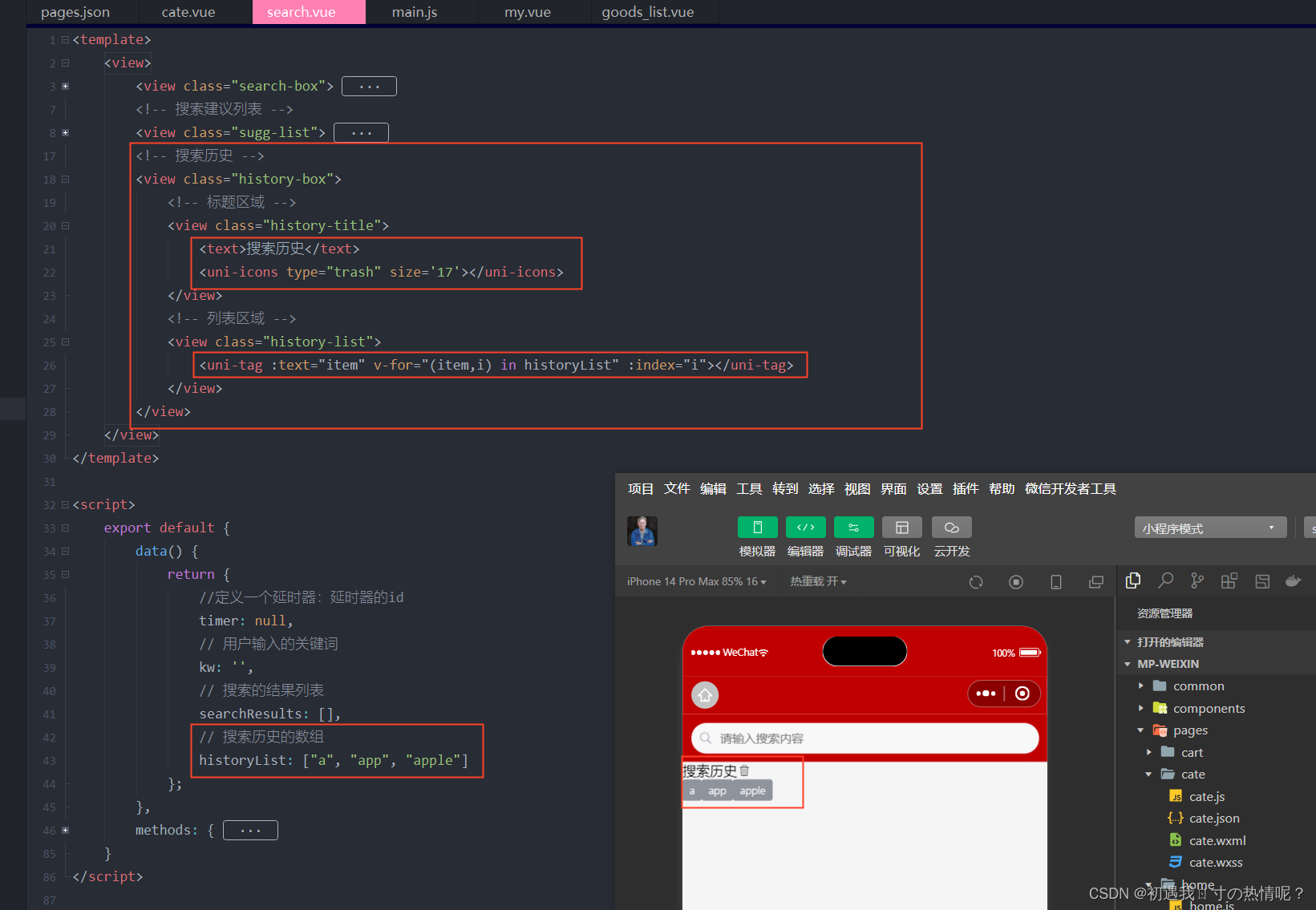Tap the trash icon beside 搜索历史
1316x910 pixels.
click(x=744, y=770)
